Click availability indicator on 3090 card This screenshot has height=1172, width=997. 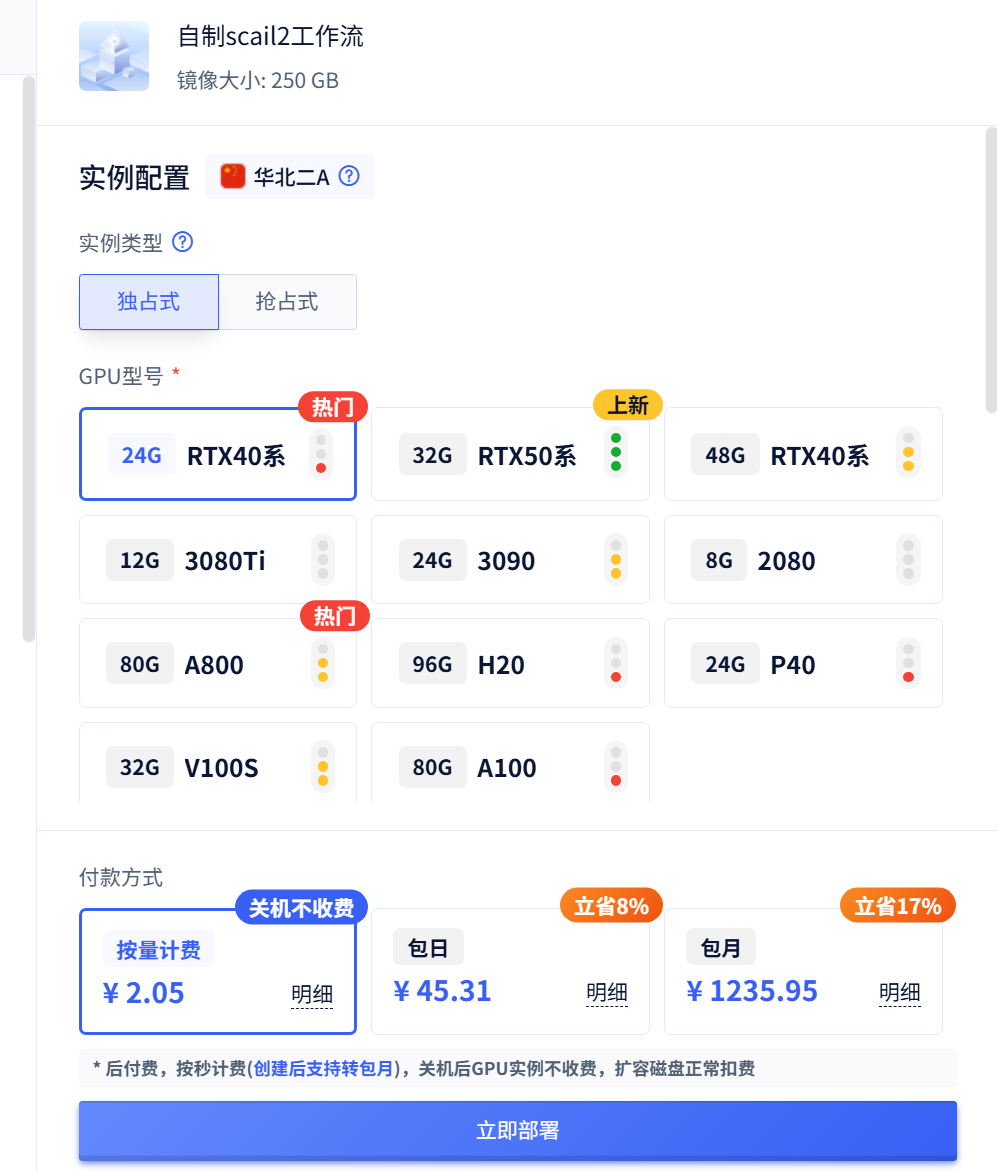pos(616,560)
